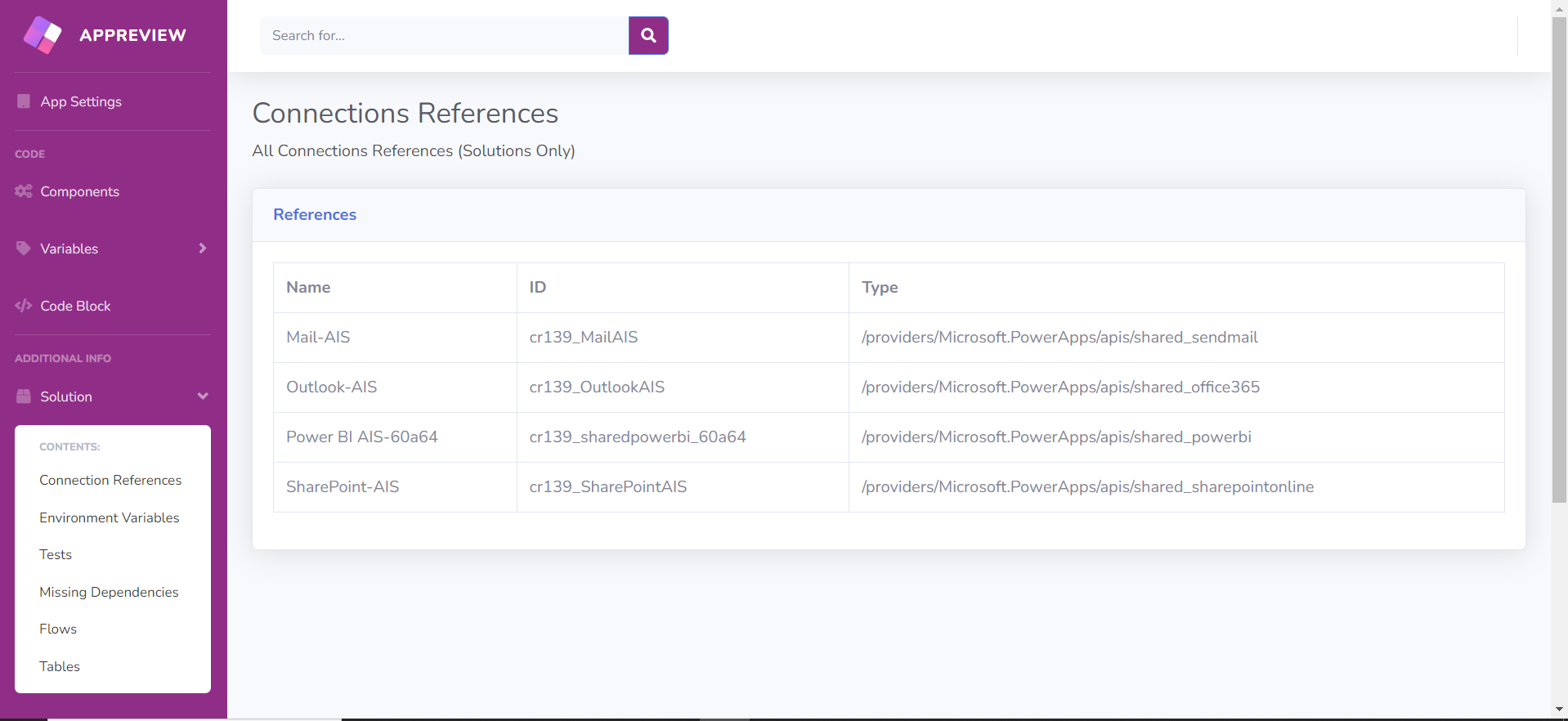Click the Solution folder icon

[x=24, y=396]
